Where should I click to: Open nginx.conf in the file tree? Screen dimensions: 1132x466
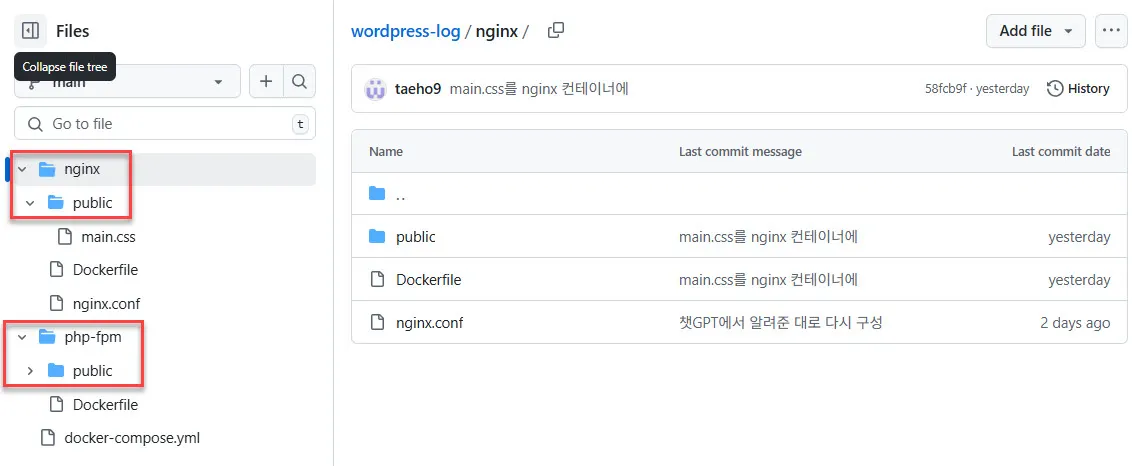click(x=106, y=303)
